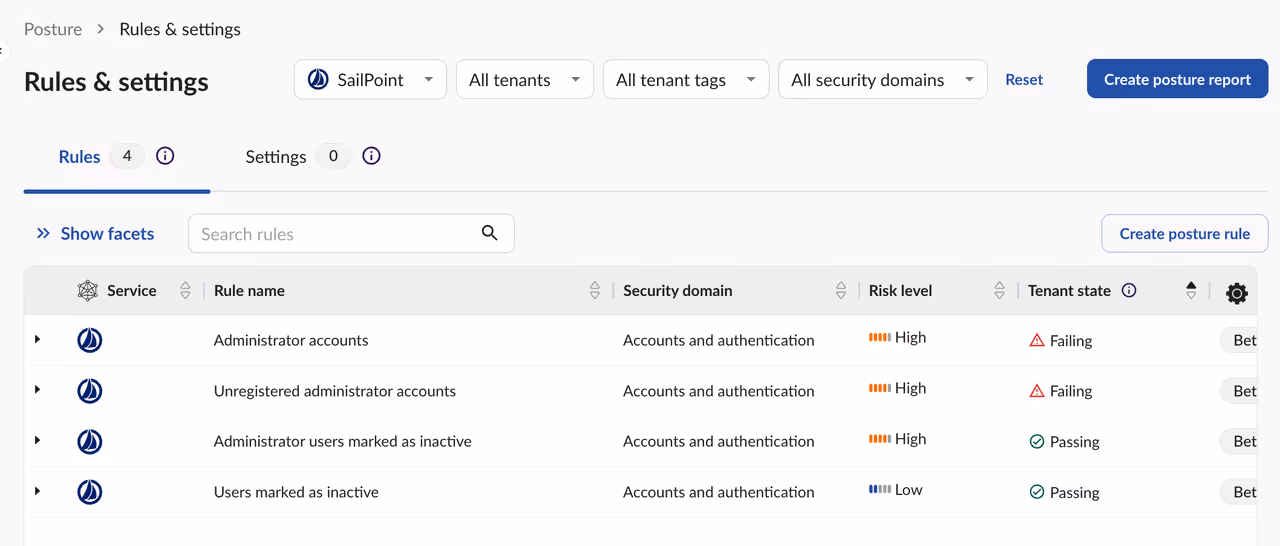This screenshot has height=546, width=1280.
Task: Click the info icon beside Rules tab
Action: pos(166,156)
